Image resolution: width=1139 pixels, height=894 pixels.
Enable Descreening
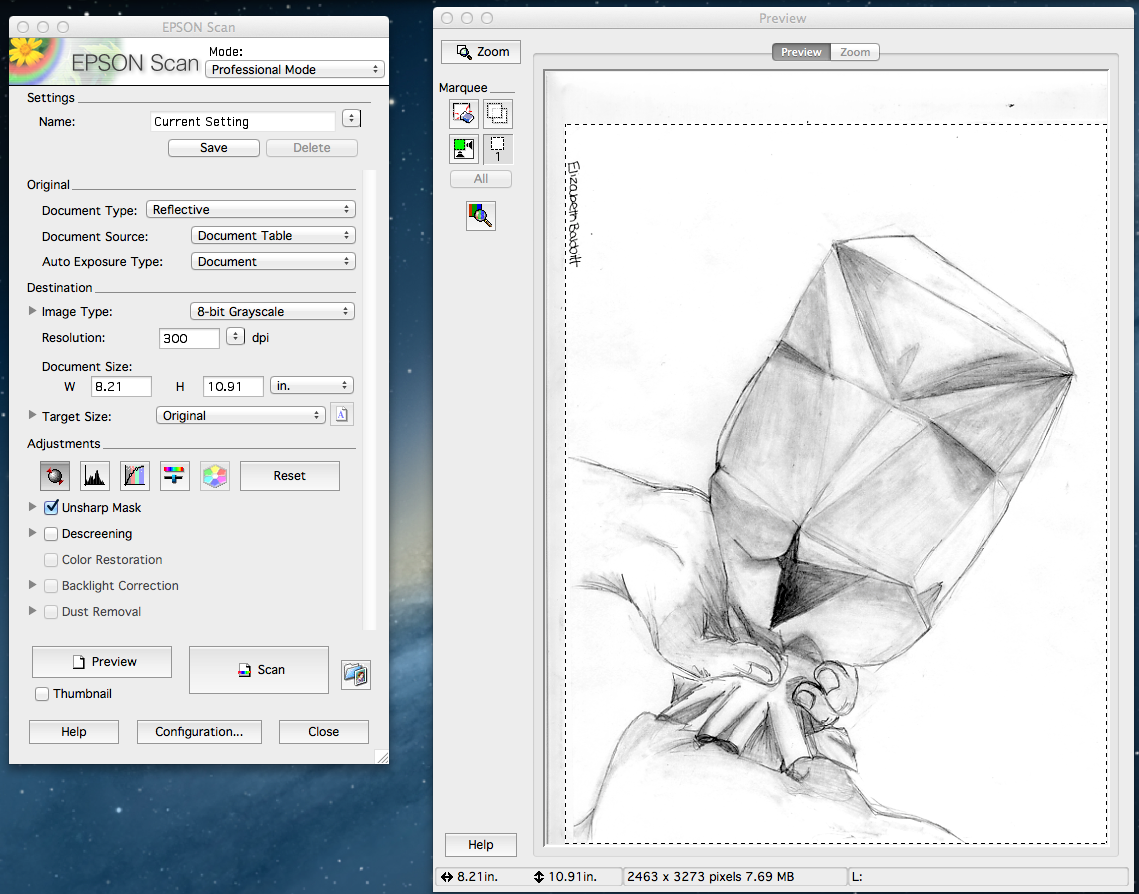coord(51,534)
